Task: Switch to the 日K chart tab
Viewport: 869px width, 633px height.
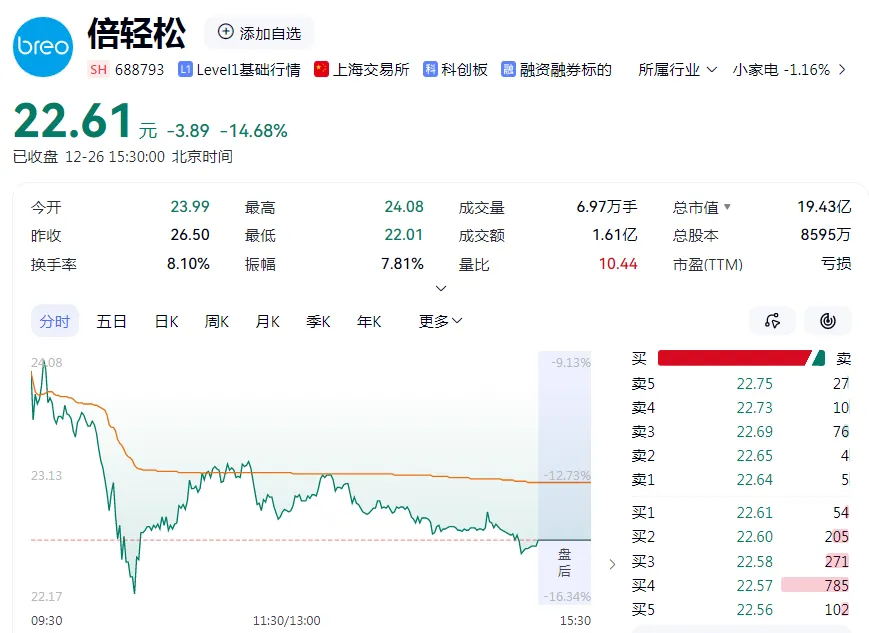Action: click(x=166, y=321)
